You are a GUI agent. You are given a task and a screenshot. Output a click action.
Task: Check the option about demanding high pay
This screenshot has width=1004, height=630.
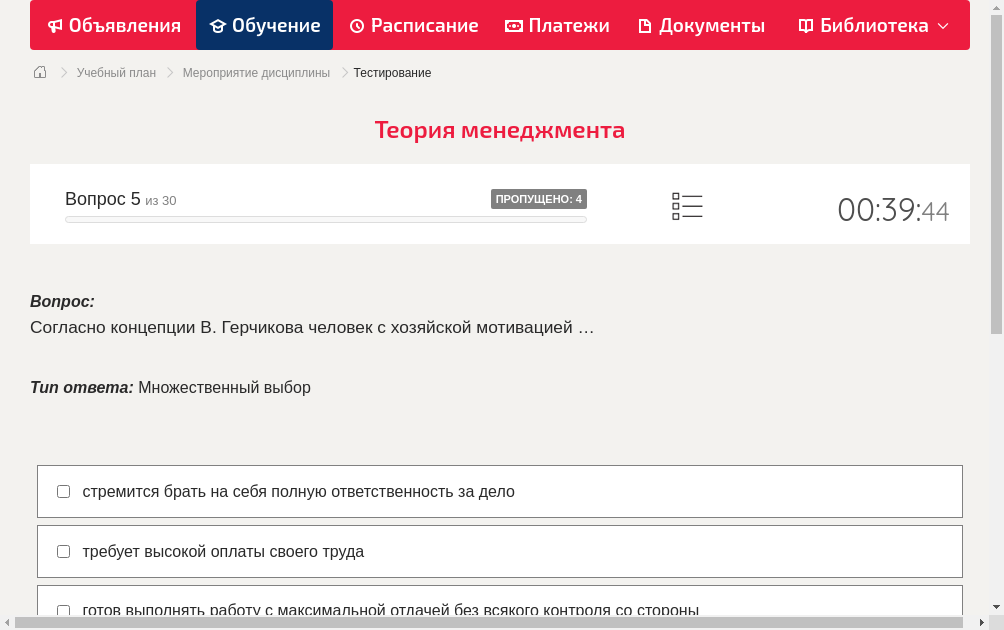(63, 551)
